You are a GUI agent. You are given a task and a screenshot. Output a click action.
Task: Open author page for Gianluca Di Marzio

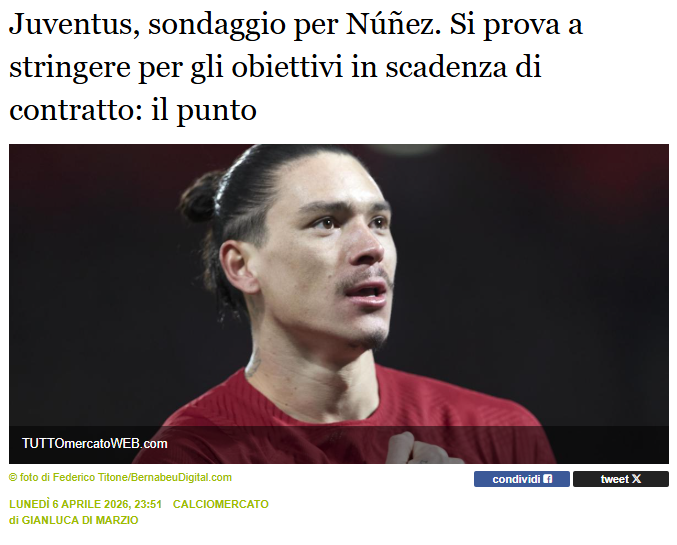click(x=80, y=520)
